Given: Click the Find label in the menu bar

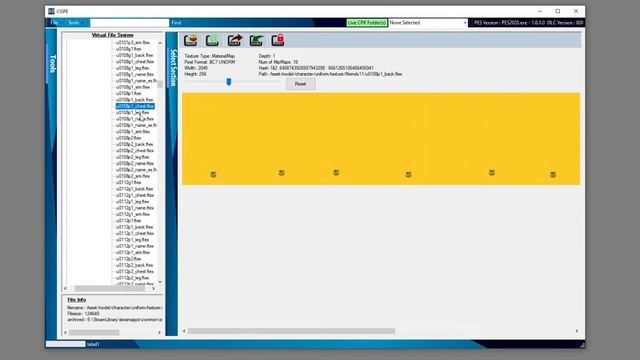Looking at the screenshot, I should click(x=176, y=22).
